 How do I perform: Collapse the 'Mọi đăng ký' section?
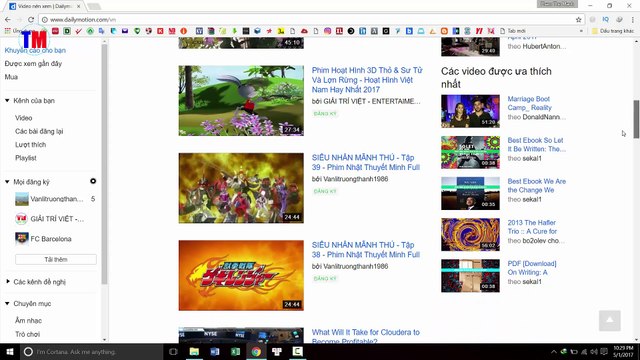(x=7, y=182)
